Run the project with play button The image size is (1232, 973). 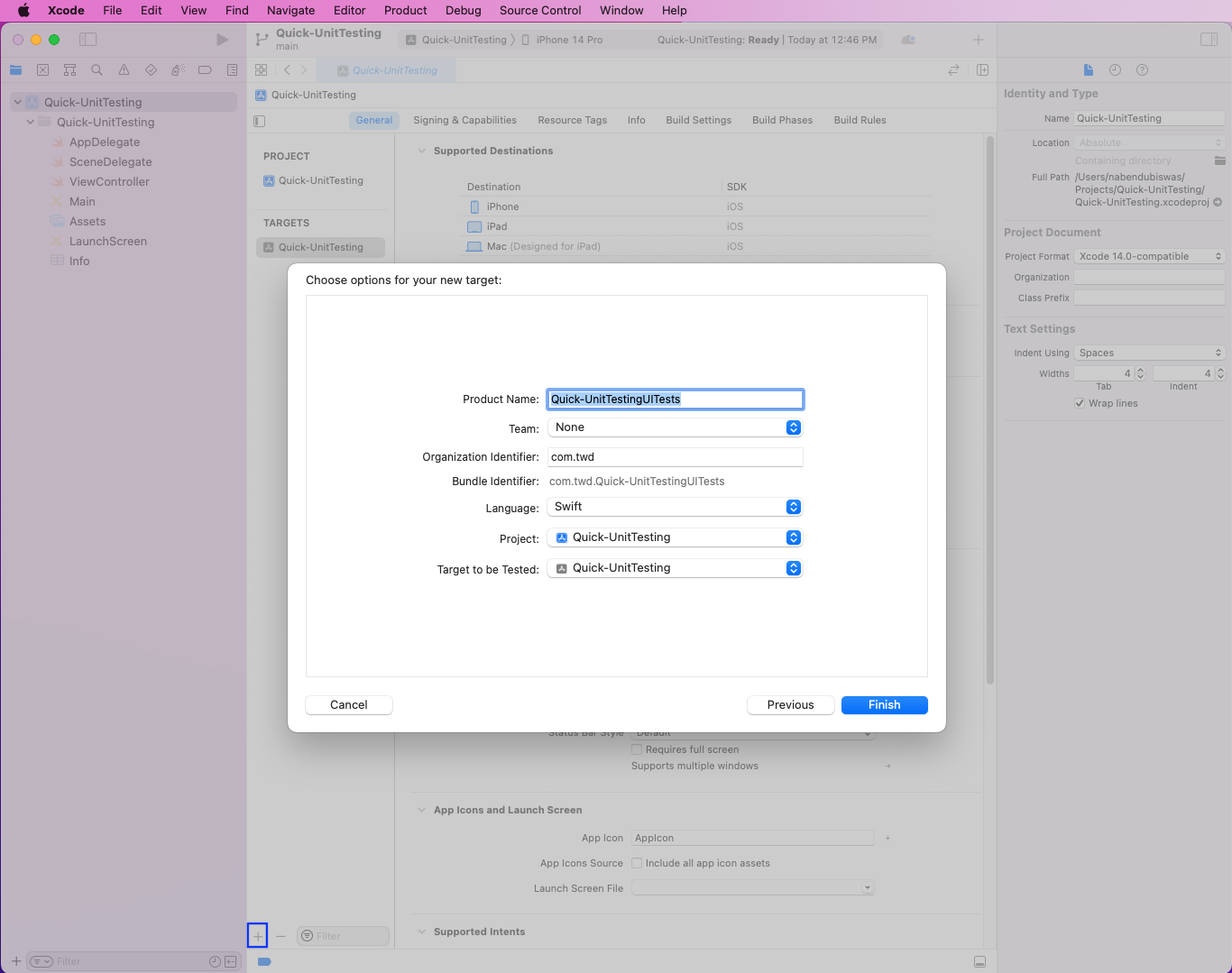[x=222, y=40]
